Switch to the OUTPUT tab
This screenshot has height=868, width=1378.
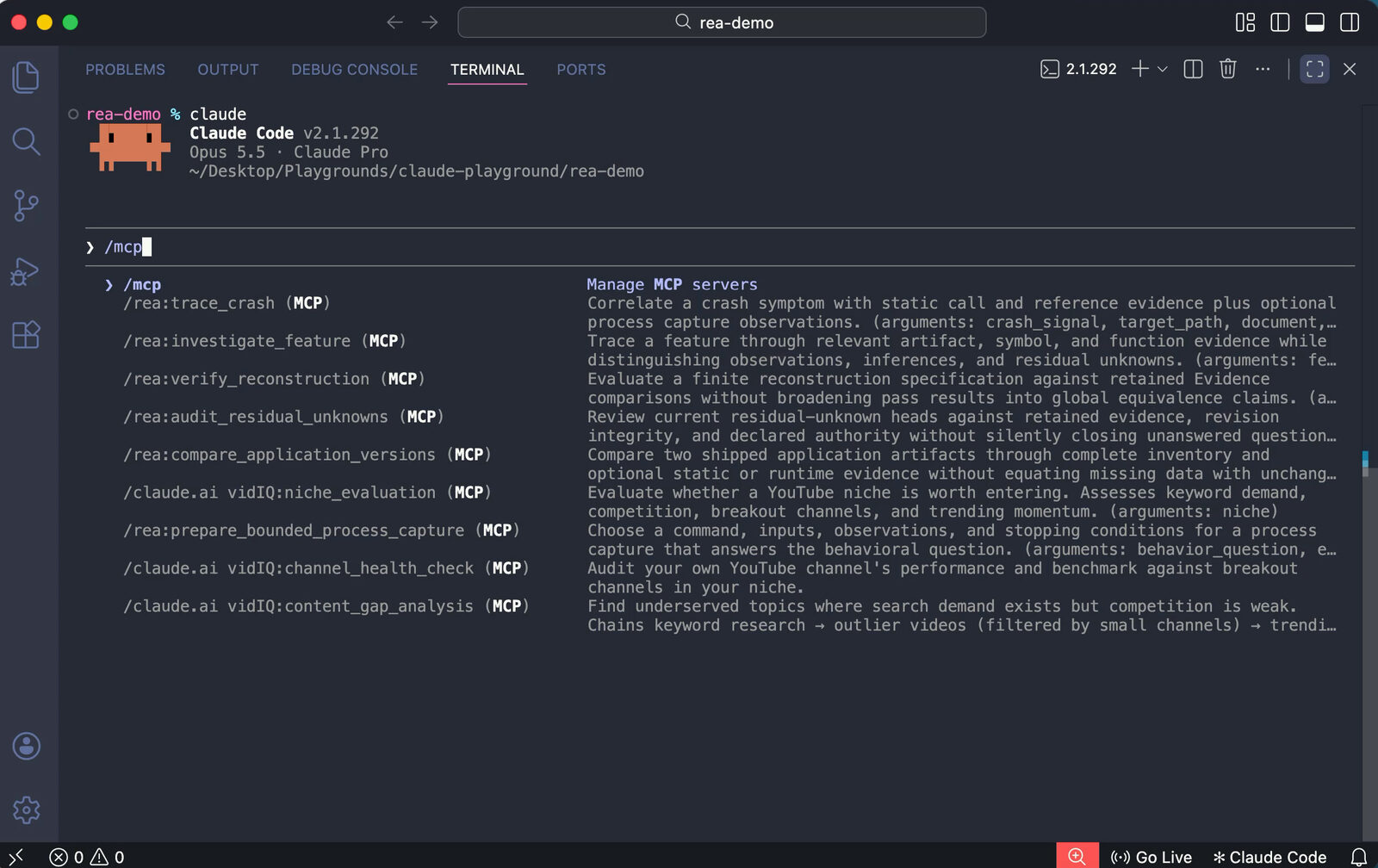pos(228,70)
